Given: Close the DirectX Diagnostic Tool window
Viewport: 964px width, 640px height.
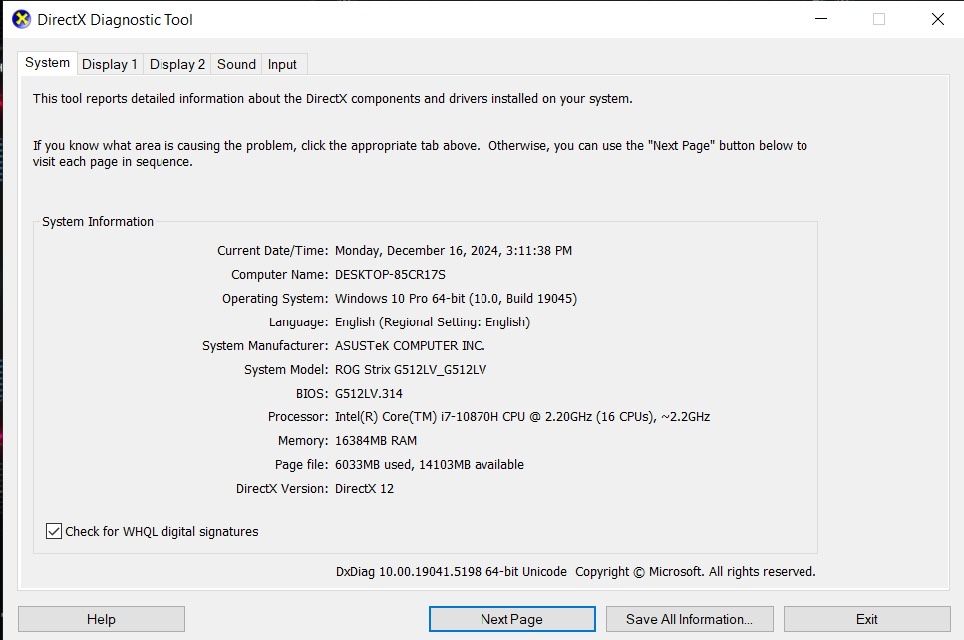Looking at the screenshot, I should (938, 19).
